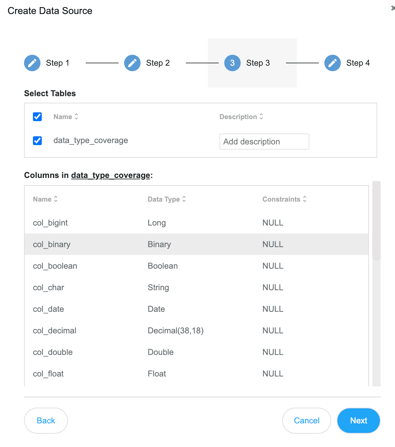This screenshot has width=395, height=447.
Task: Sort tables by Description column arrows
Action: 261,116
